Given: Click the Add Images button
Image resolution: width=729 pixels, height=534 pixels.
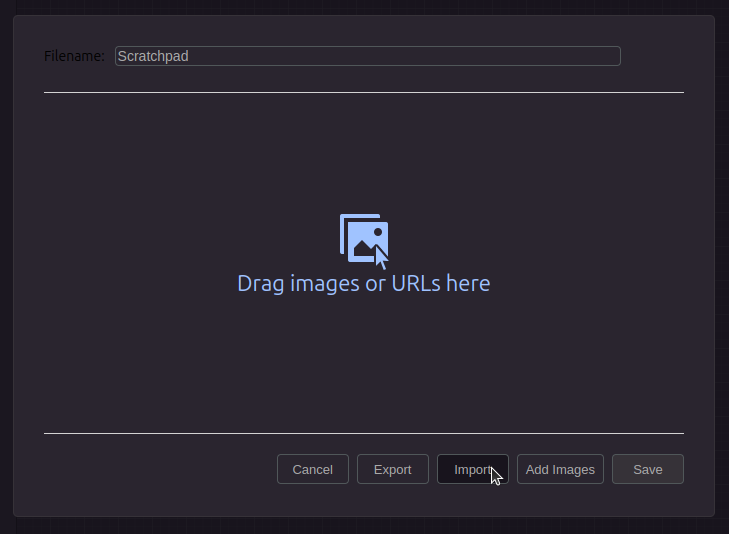Looking at the screenshot, I should pos(560,469).
